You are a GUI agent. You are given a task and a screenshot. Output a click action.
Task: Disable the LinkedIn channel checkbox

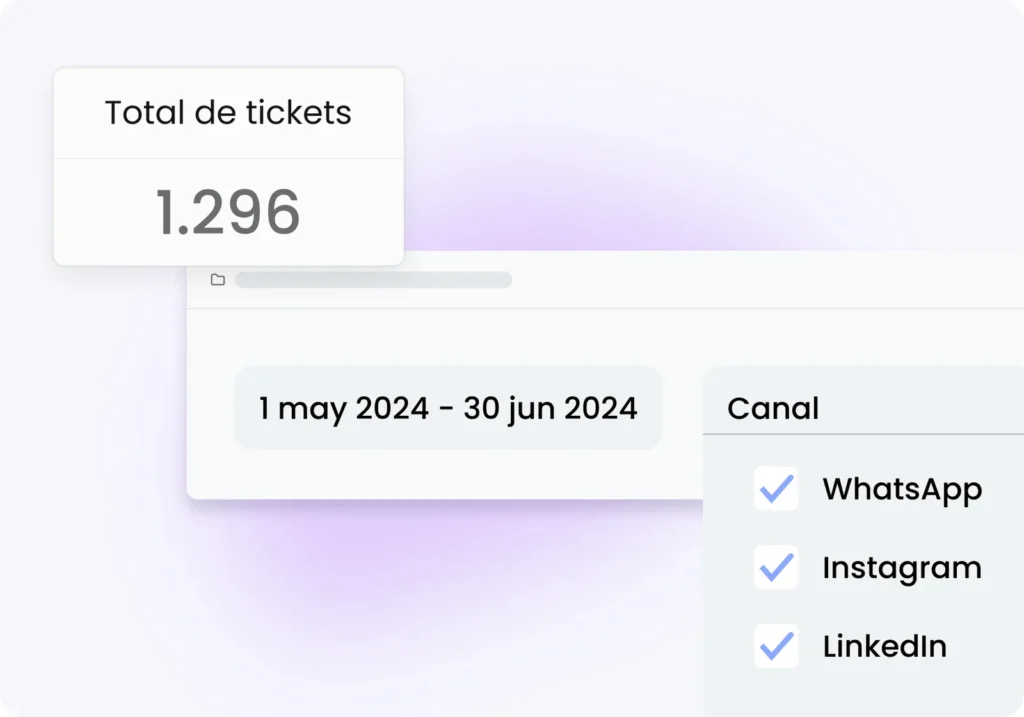coord(776,646)
